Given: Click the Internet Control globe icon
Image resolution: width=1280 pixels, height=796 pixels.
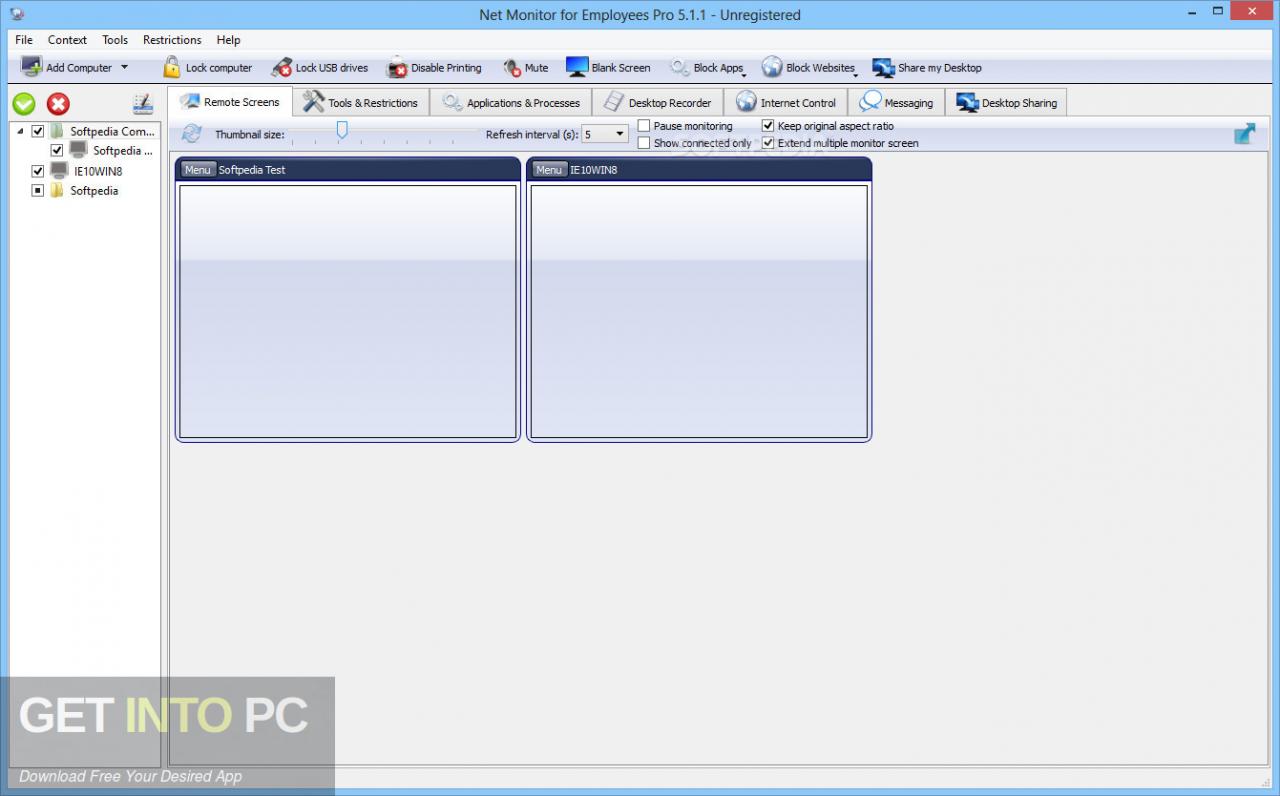Looking at the screenshot, I should [746, 102].
